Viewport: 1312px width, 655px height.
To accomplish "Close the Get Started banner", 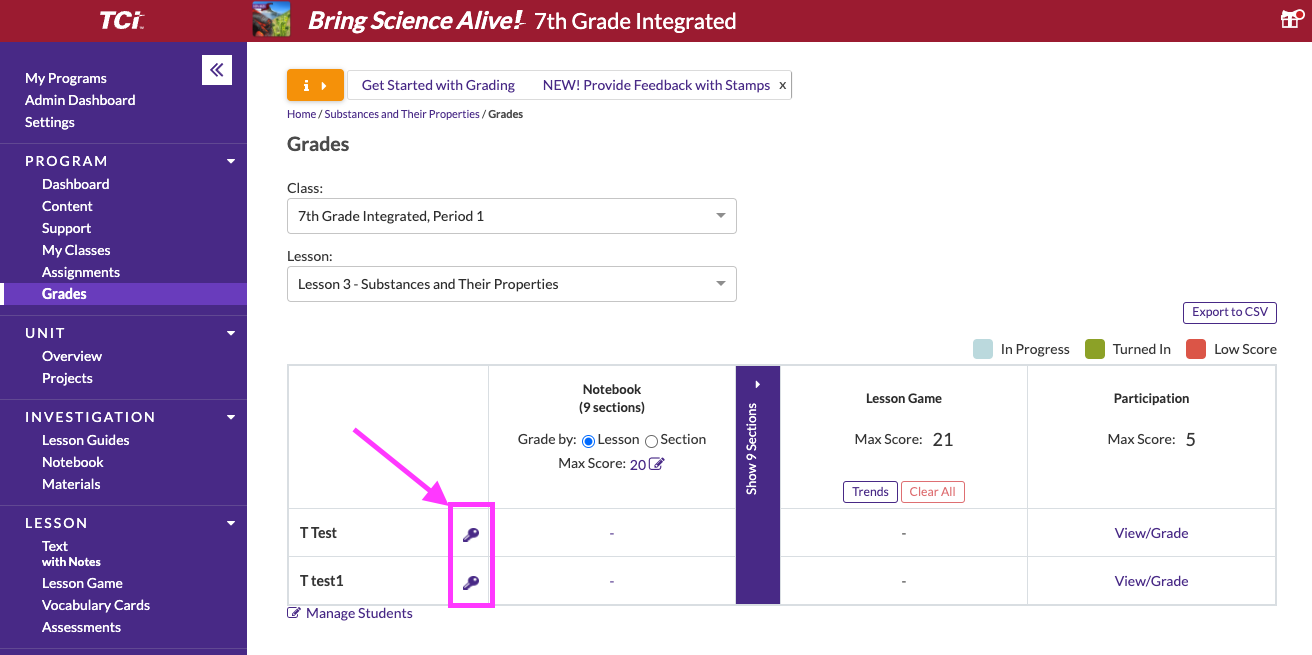I will point(782,86).
